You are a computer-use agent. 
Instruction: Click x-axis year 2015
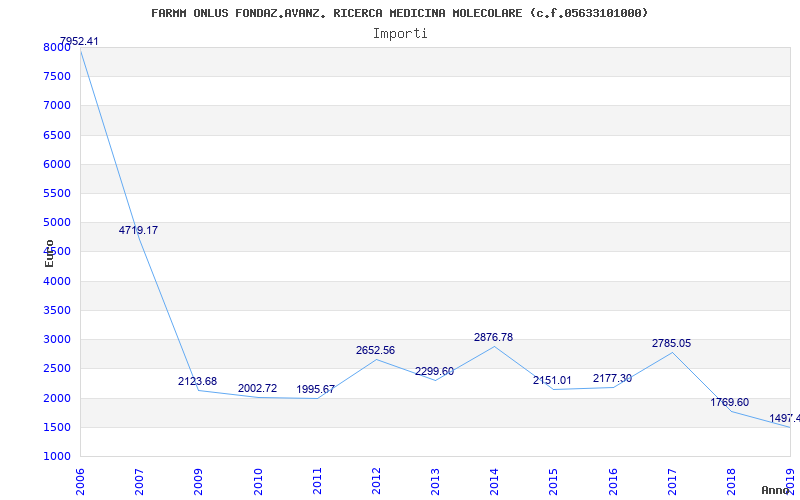pyautogui.click(x=554, y=481)
